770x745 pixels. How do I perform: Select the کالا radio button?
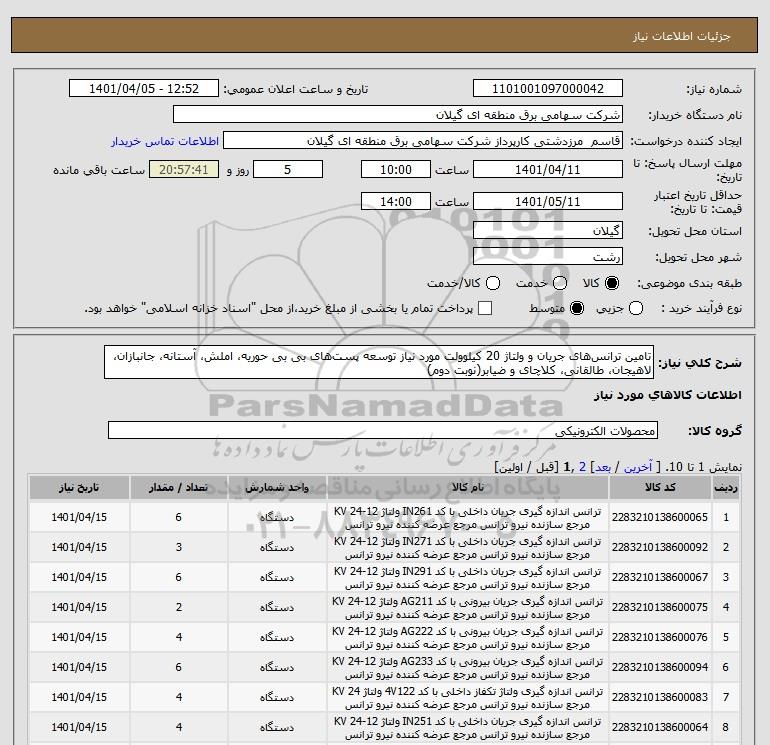pyautogui.click(x=612, y=283)
